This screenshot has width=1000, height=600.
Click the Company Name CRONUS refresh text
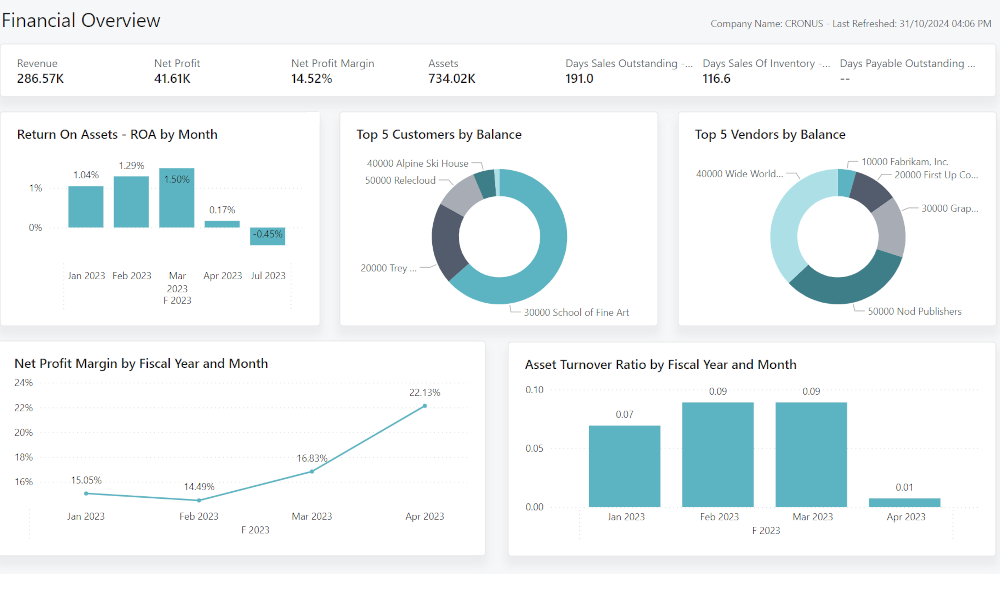coord(851,24)
